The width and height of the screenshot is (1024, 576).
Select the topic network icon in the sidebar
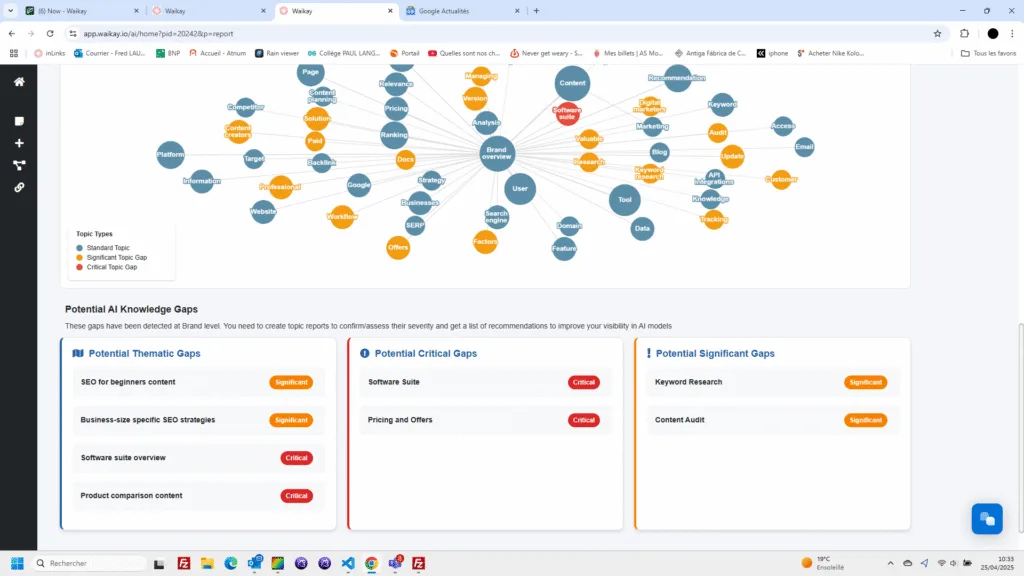point(18,165)
